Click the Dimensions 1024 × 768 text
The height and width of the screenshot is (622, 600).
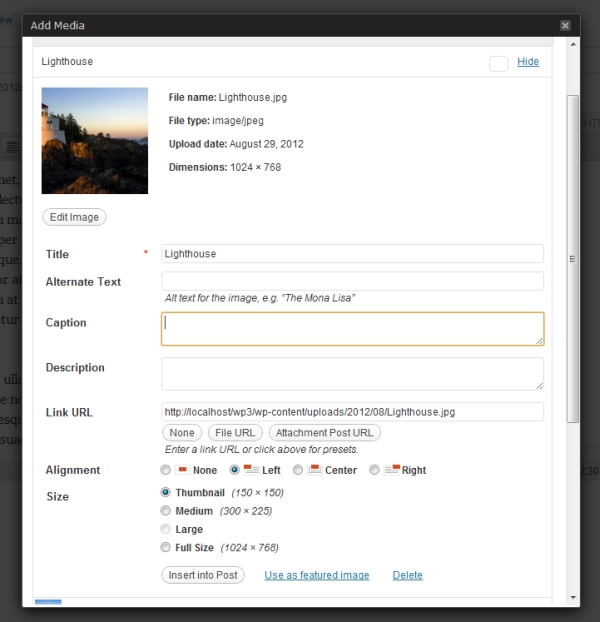(225, 167)
